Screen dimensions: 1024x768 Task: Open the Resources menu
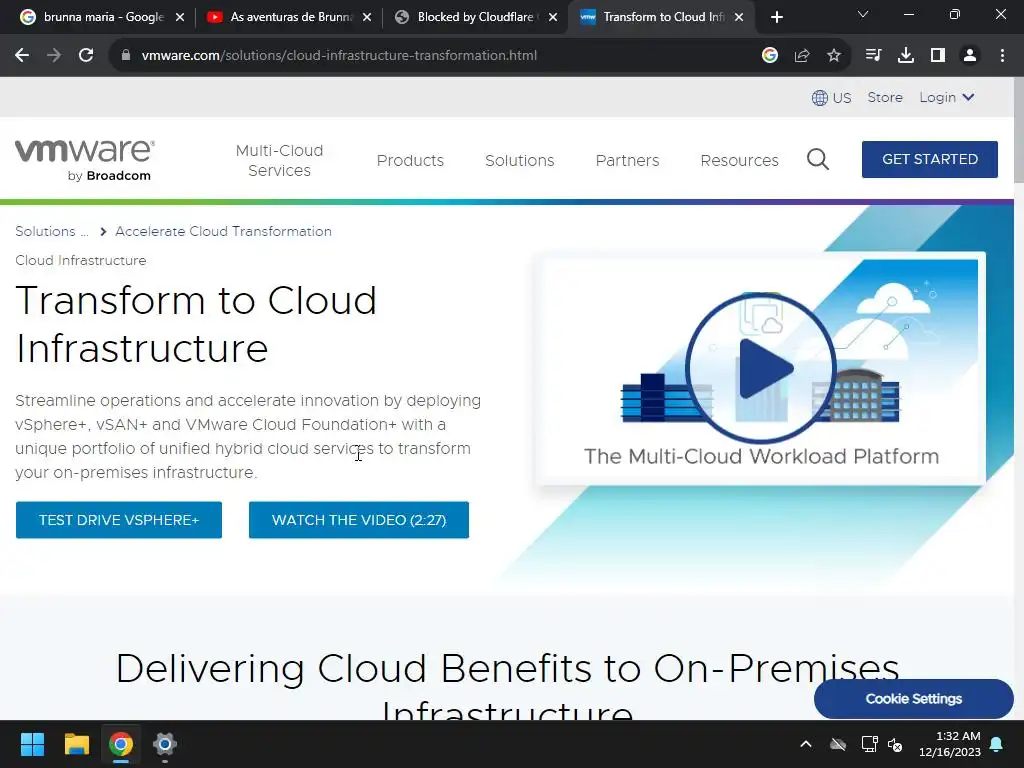tap(739, 161)
